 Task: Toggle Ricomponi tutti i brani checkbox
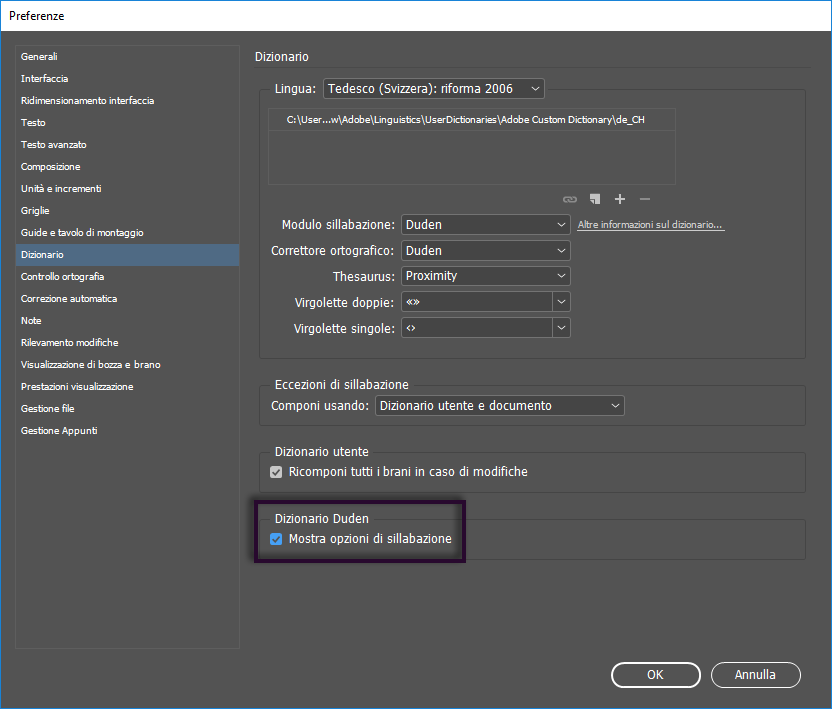click(276, 472)
